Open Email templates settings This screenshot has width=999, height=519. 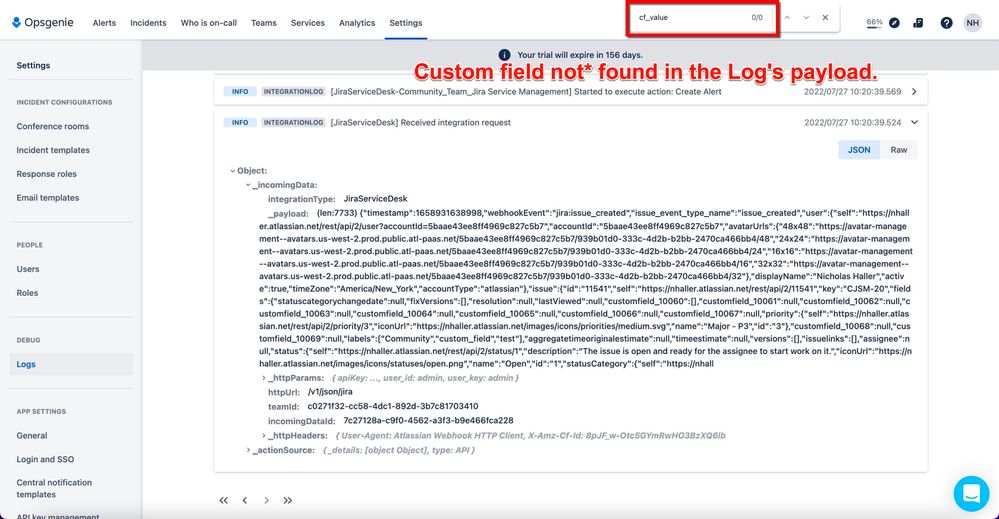click(48, 197)
